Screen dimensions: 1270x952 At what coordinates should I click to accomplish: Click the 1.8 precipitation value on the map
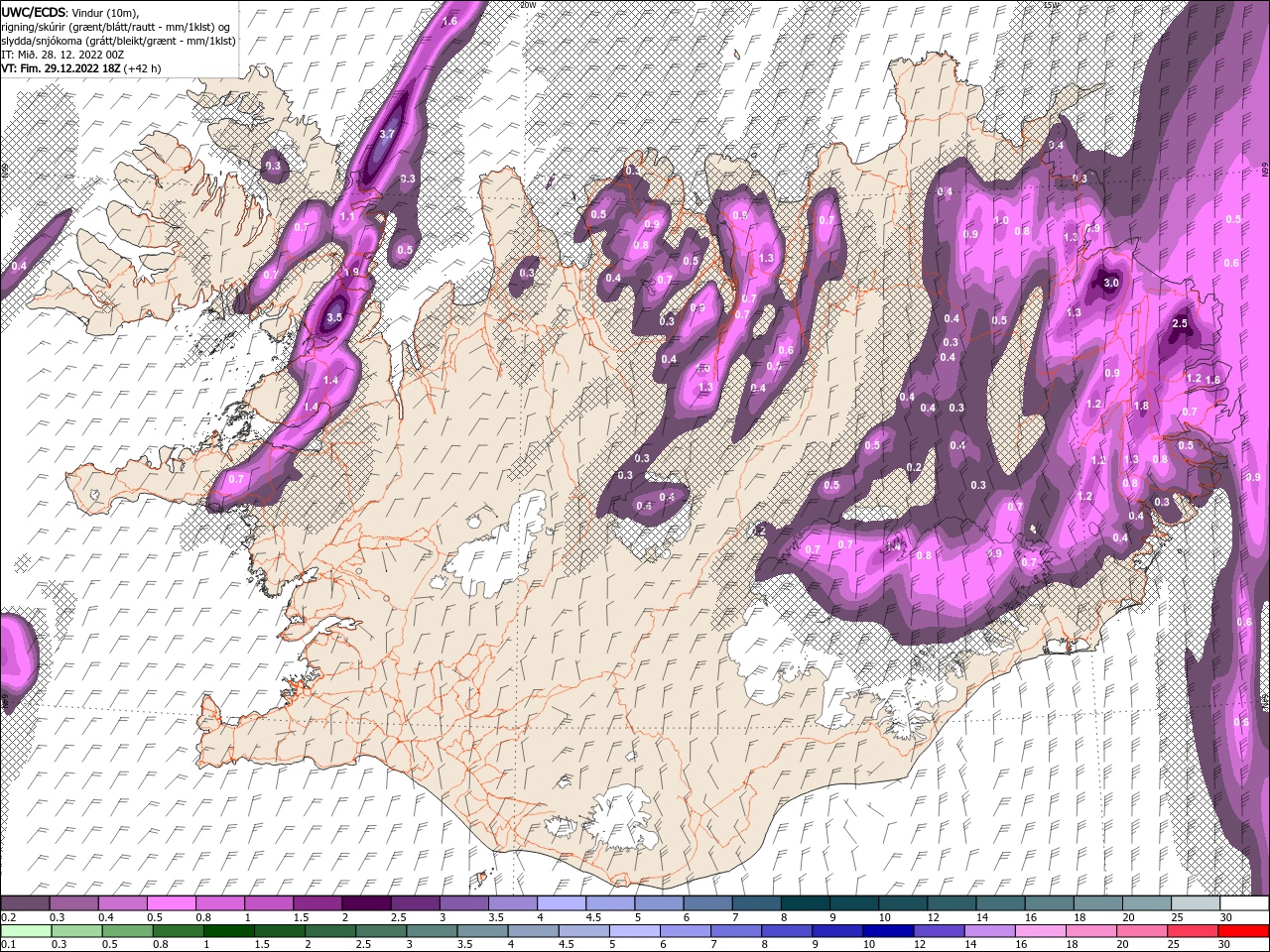[1141, 406]
